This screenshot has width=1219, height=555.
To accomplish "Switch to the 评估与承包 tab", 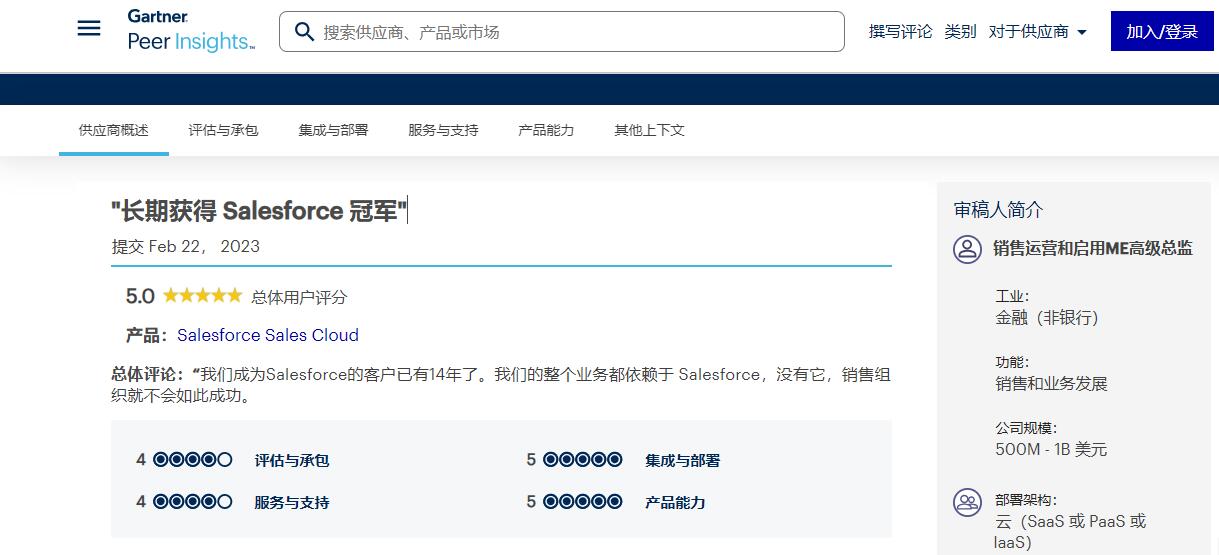I will pyautogui.click(x=223, y=130).
